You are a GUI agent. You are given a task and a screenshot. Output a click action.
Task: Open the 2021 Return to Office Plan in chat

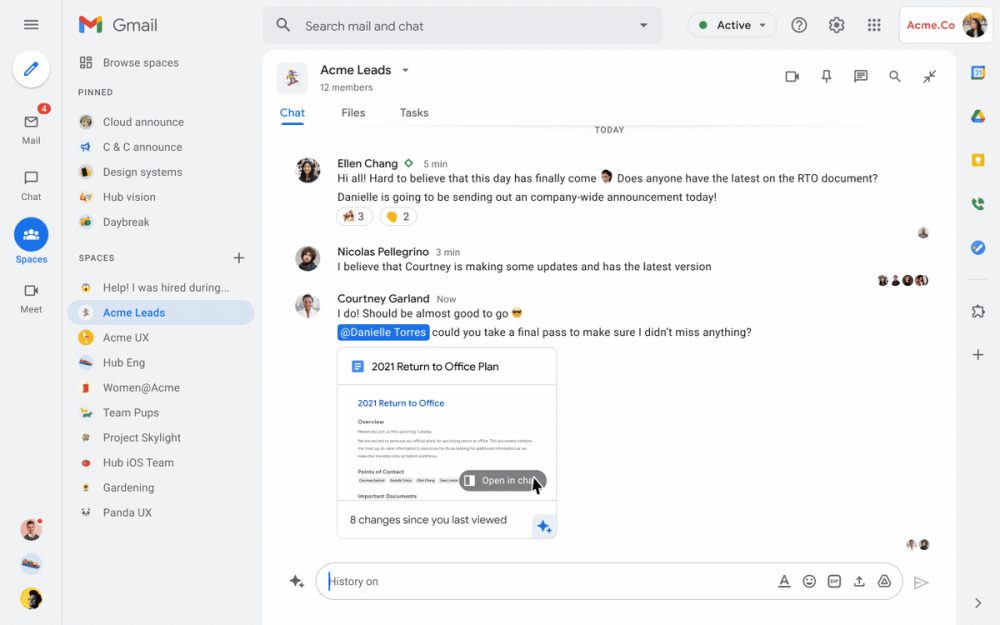(x=502, y=480)
